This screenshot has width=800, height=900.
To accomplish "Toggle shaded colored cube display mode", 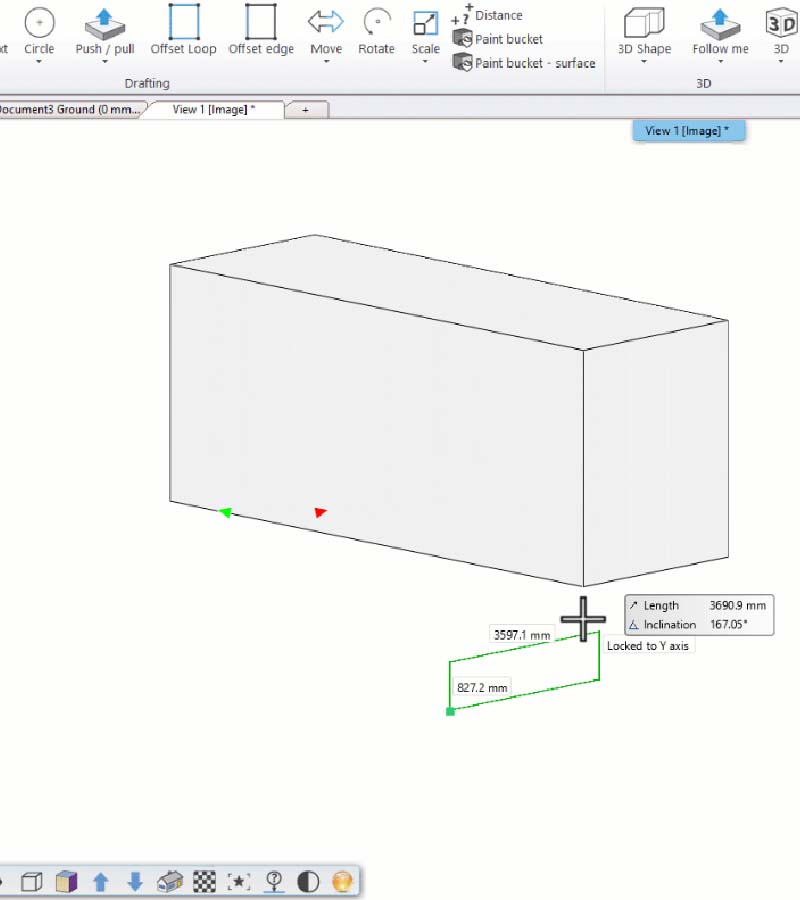I will [x=66, y=881].
